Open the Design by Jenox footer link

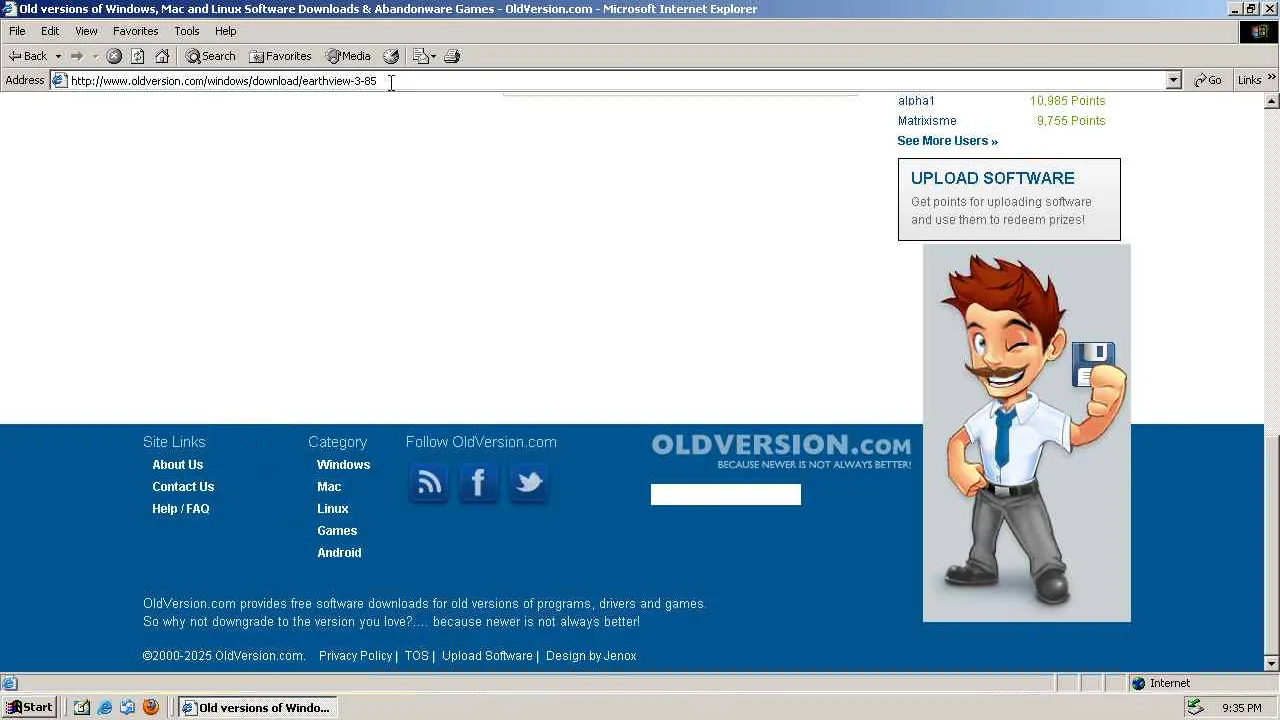click(x=591, y=656)
